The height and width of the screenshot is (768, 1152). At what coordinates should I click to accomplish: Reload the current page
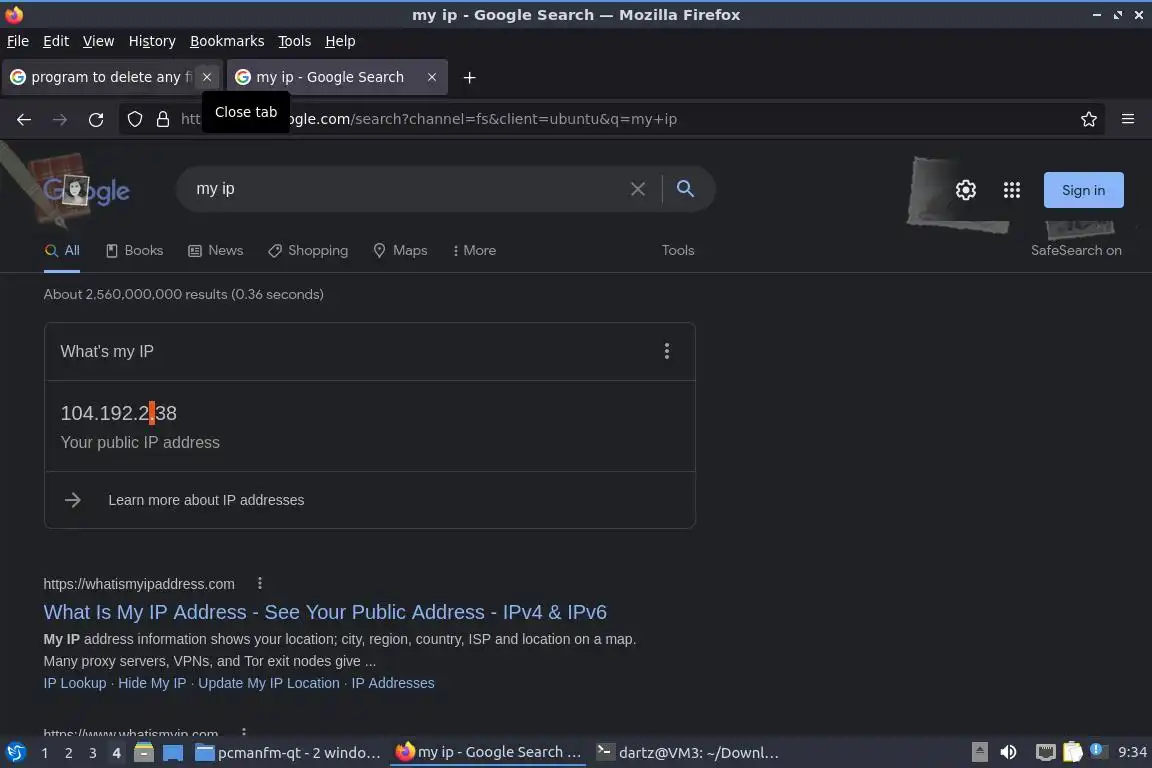tap(96, 119)
